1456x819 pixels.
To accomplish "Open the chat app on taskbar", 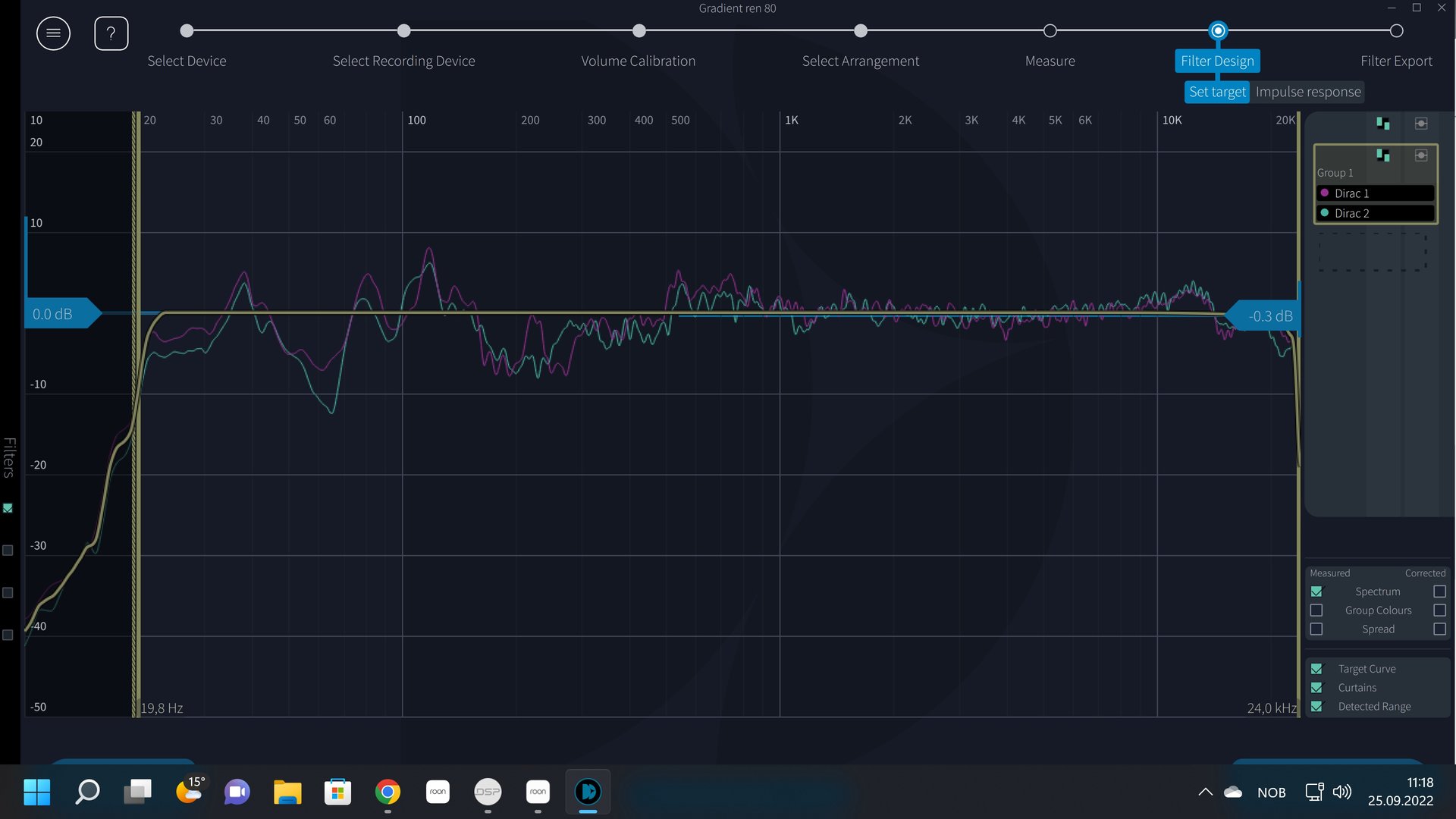I will tap(237, 792).
